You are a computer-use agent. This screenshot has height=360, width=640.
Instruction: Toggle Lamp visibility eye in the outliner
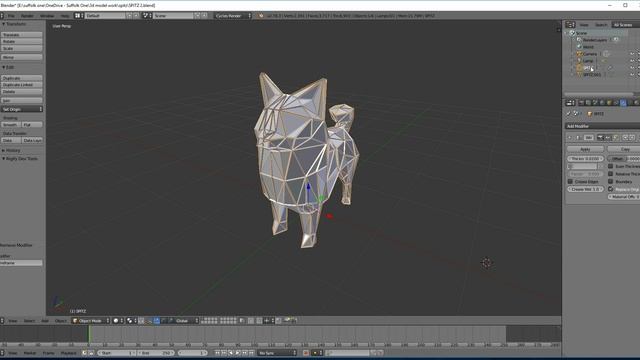tap(632, 61)
